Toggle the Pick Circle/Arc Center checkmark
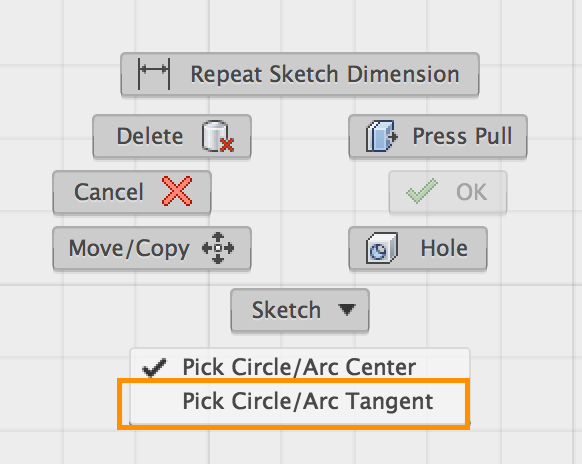This screenshot has height=464, width=582. (154, 367)
